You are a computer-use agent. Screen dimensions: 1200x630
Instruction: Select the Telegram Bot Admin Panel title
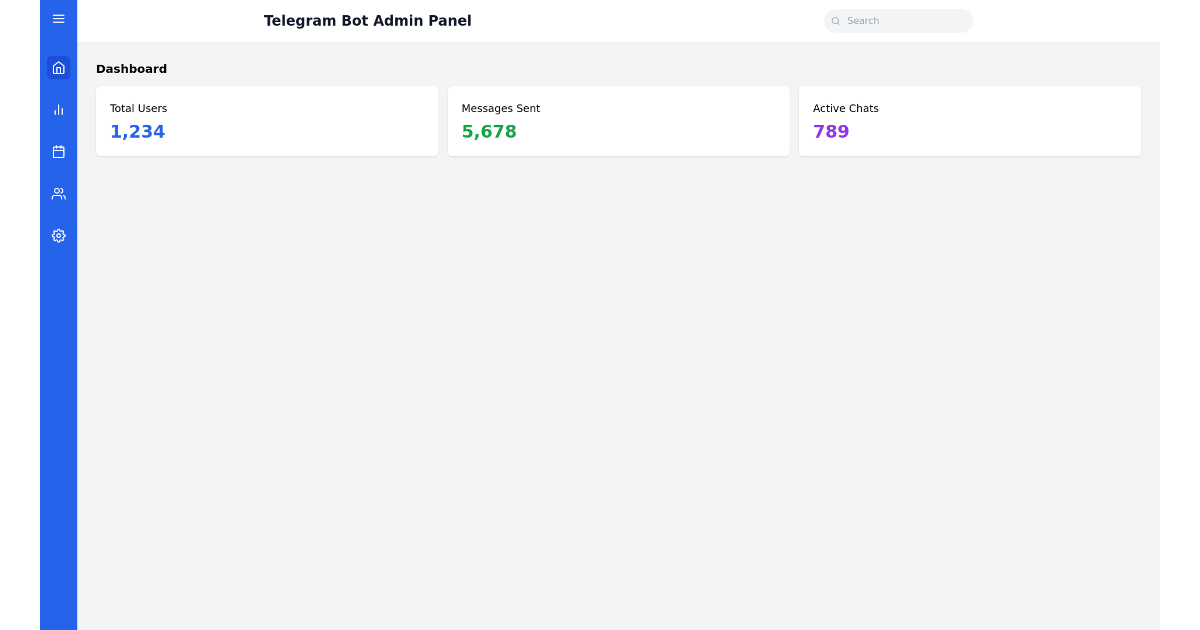click(x=367, y=20)
